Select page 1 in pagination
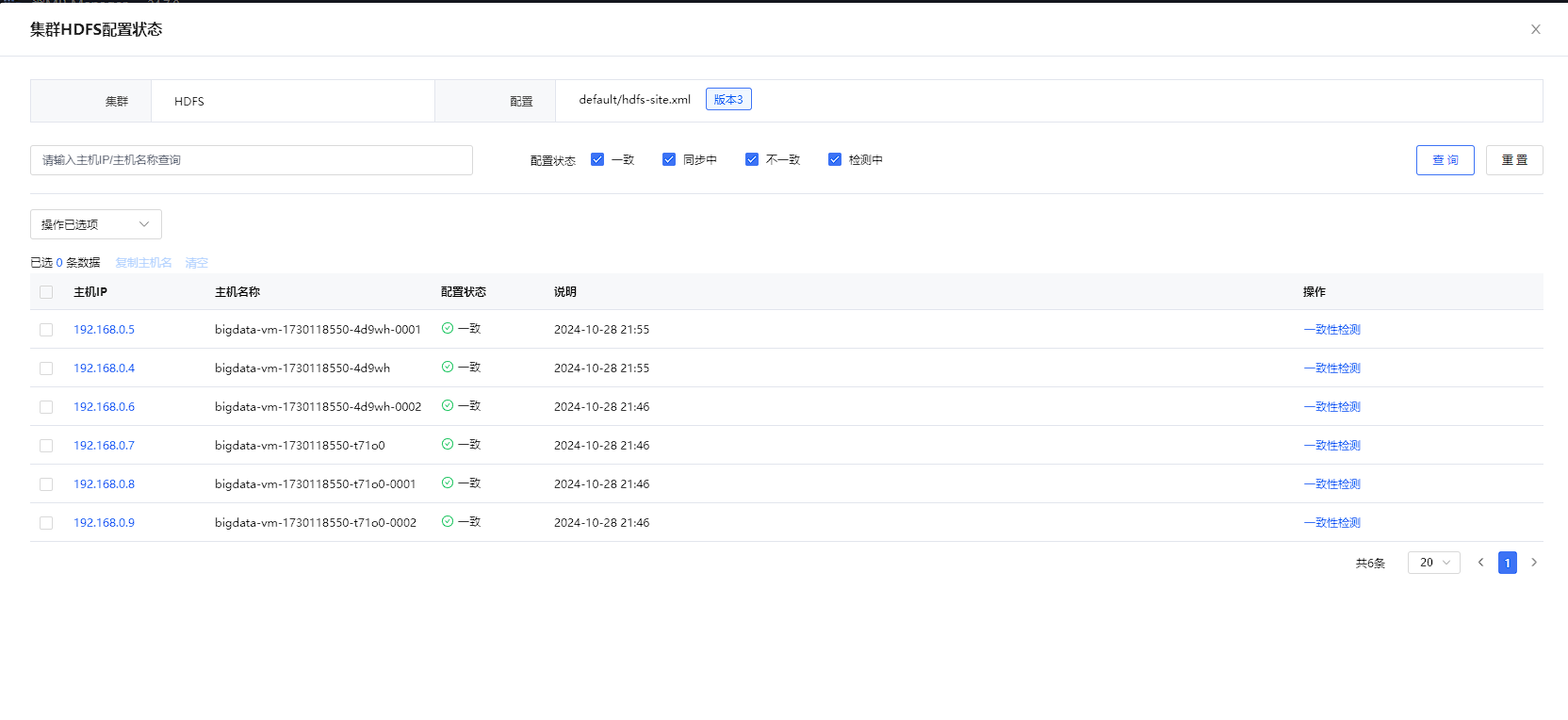 pos(1508,563)
